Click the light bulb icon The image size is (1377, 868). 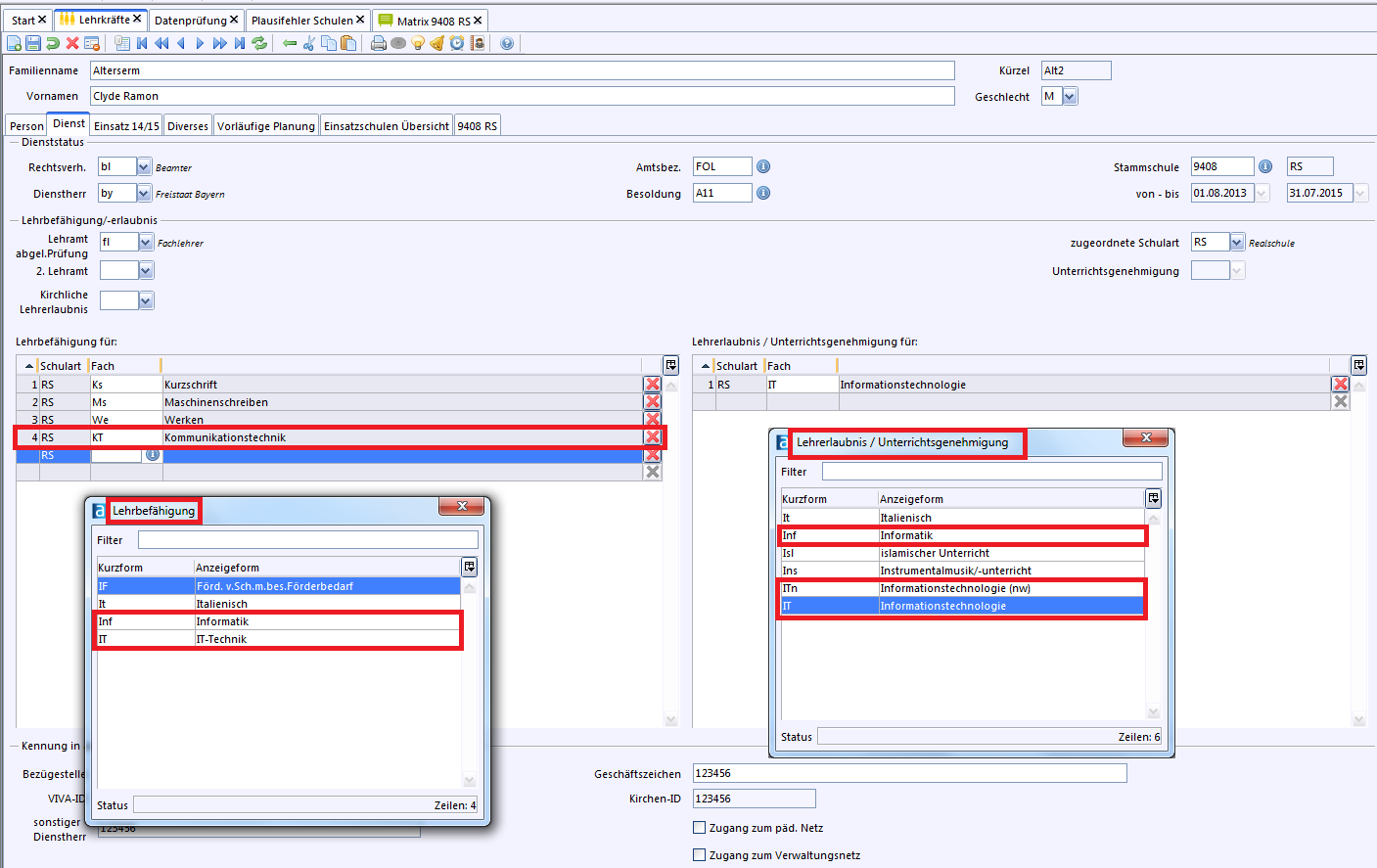418,43
